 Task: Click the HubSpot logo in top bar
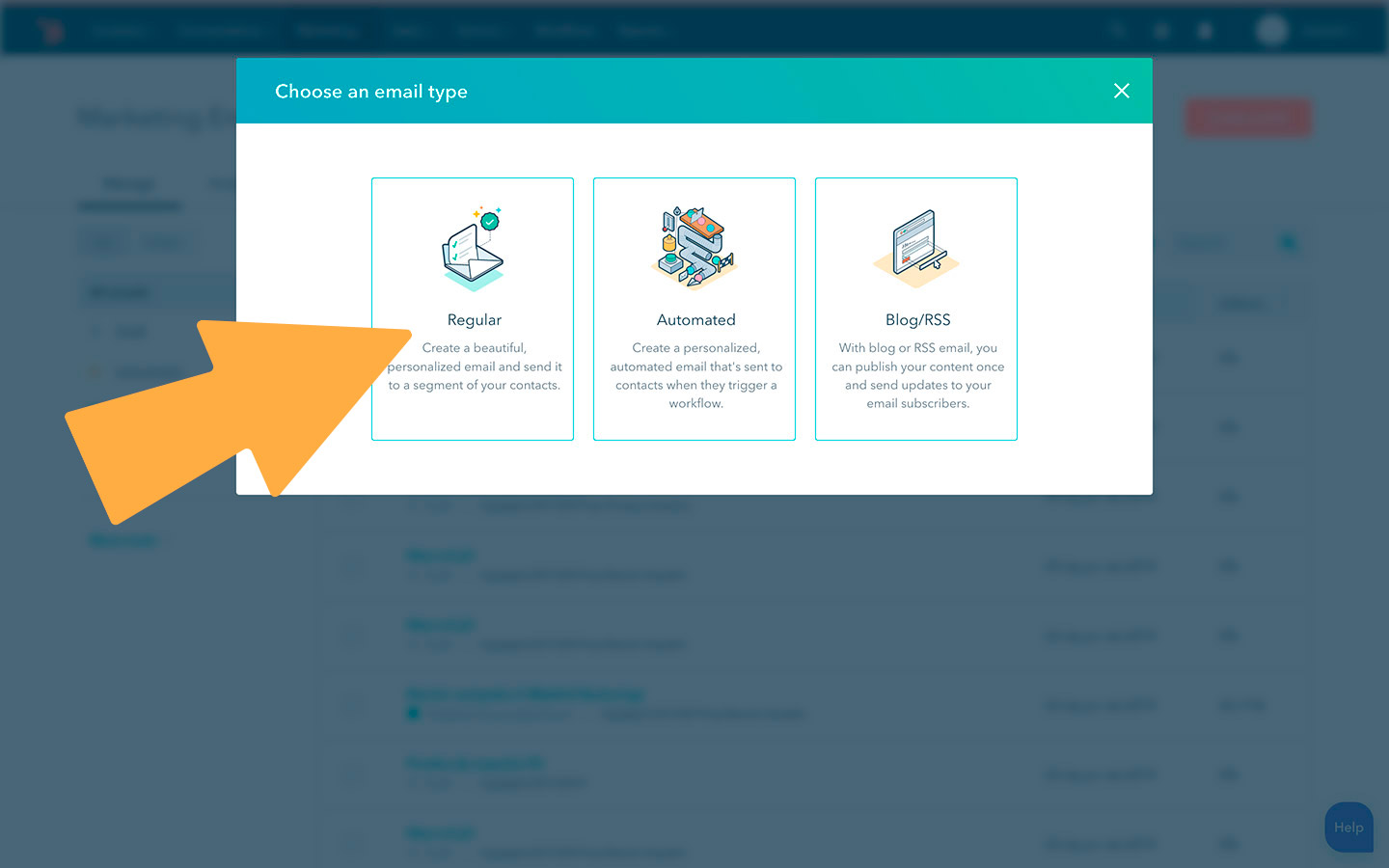[50, 30]
